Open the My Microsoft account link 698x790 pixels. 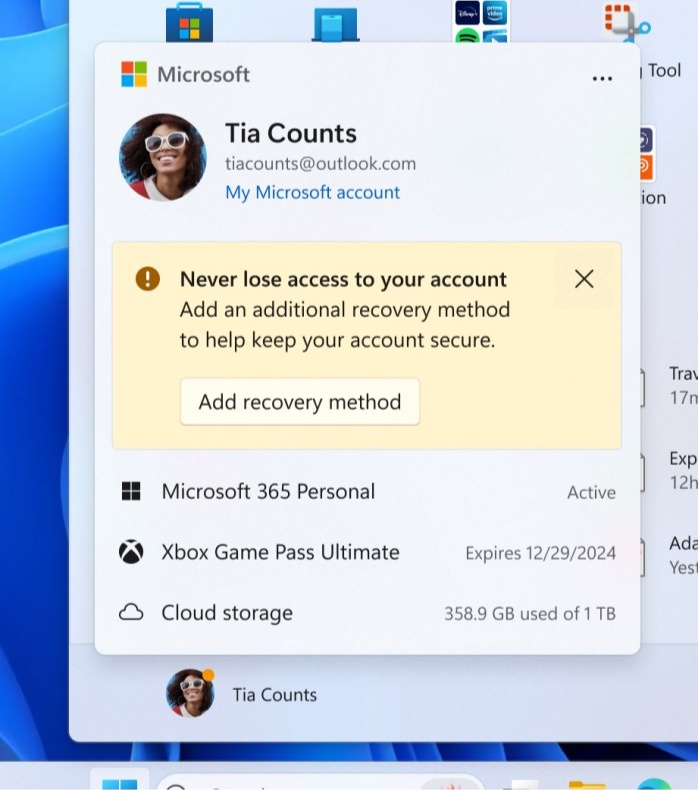312,192
